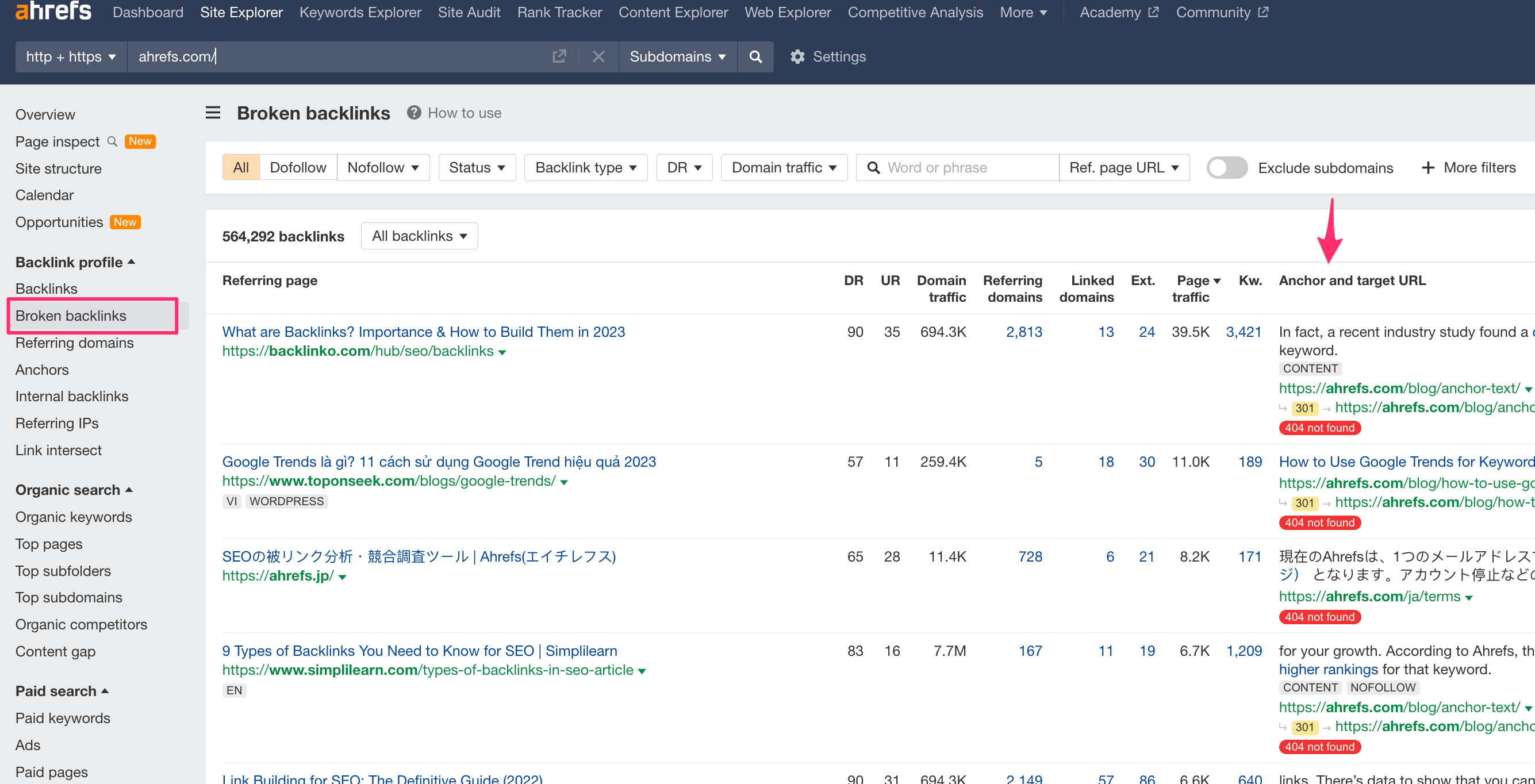Toggle Exclude subdomains switch
1535x784 pixels.
coord(1226,168)
